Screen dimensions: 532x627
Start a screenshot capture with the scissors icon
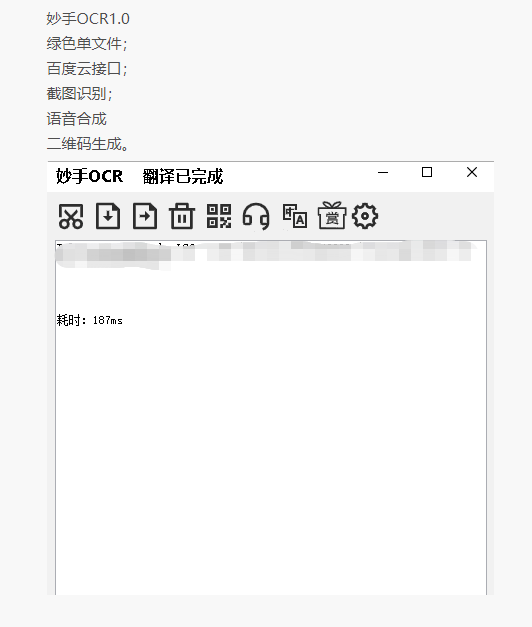pos(71,216)
